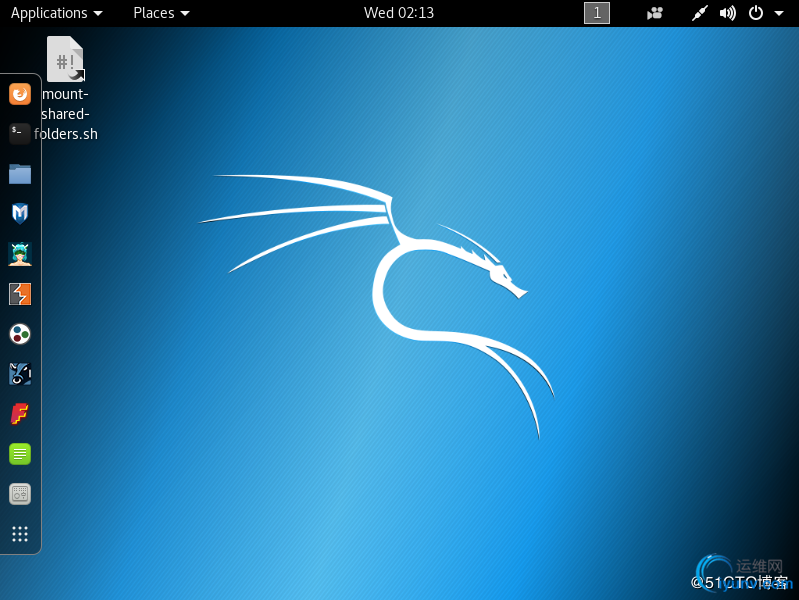Click the Wed 02:13 clock

coord(399,13)
